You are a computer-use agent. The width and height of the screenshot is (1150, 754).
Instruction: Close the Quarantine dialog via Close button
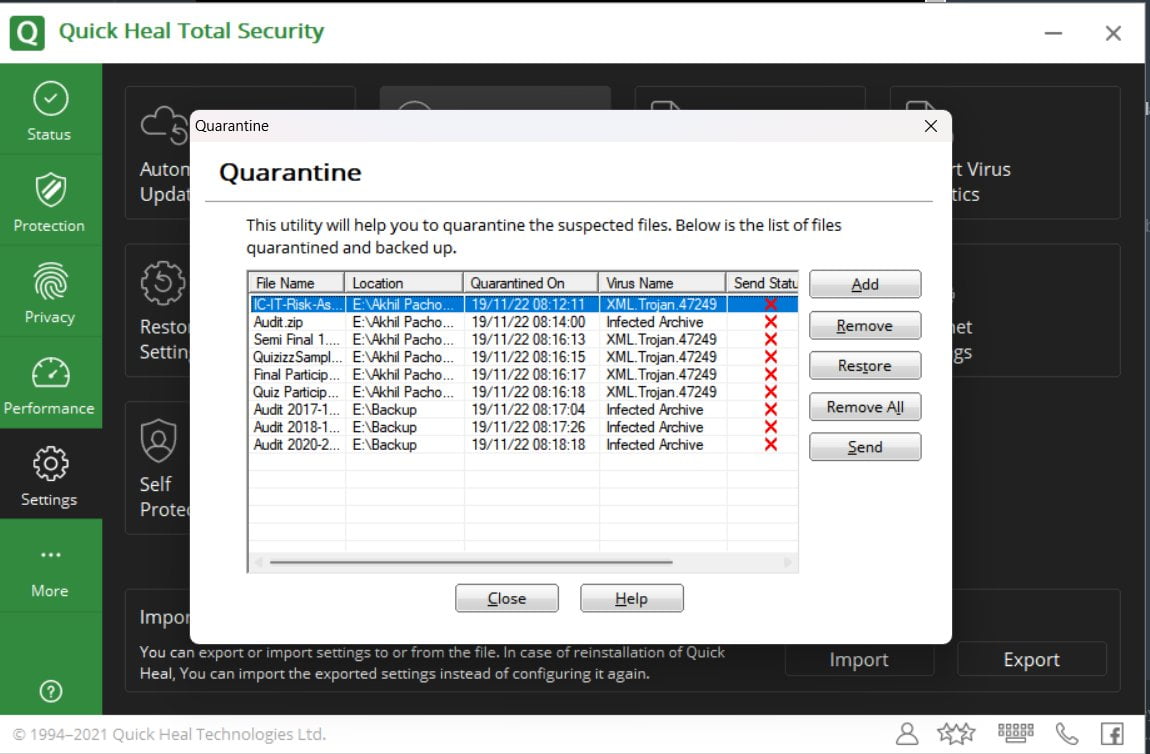tap(506, 598)
